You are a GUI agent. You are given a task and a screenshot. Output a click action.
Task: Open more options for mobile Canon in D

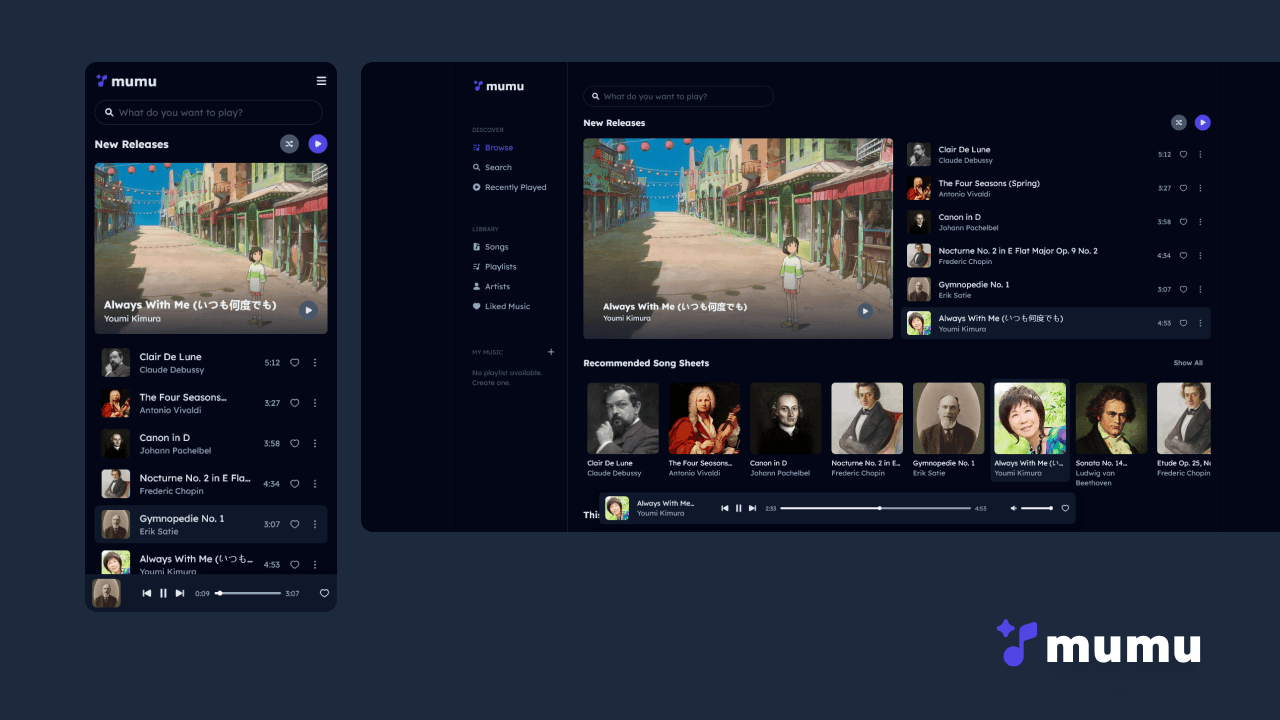click(315, 443)
